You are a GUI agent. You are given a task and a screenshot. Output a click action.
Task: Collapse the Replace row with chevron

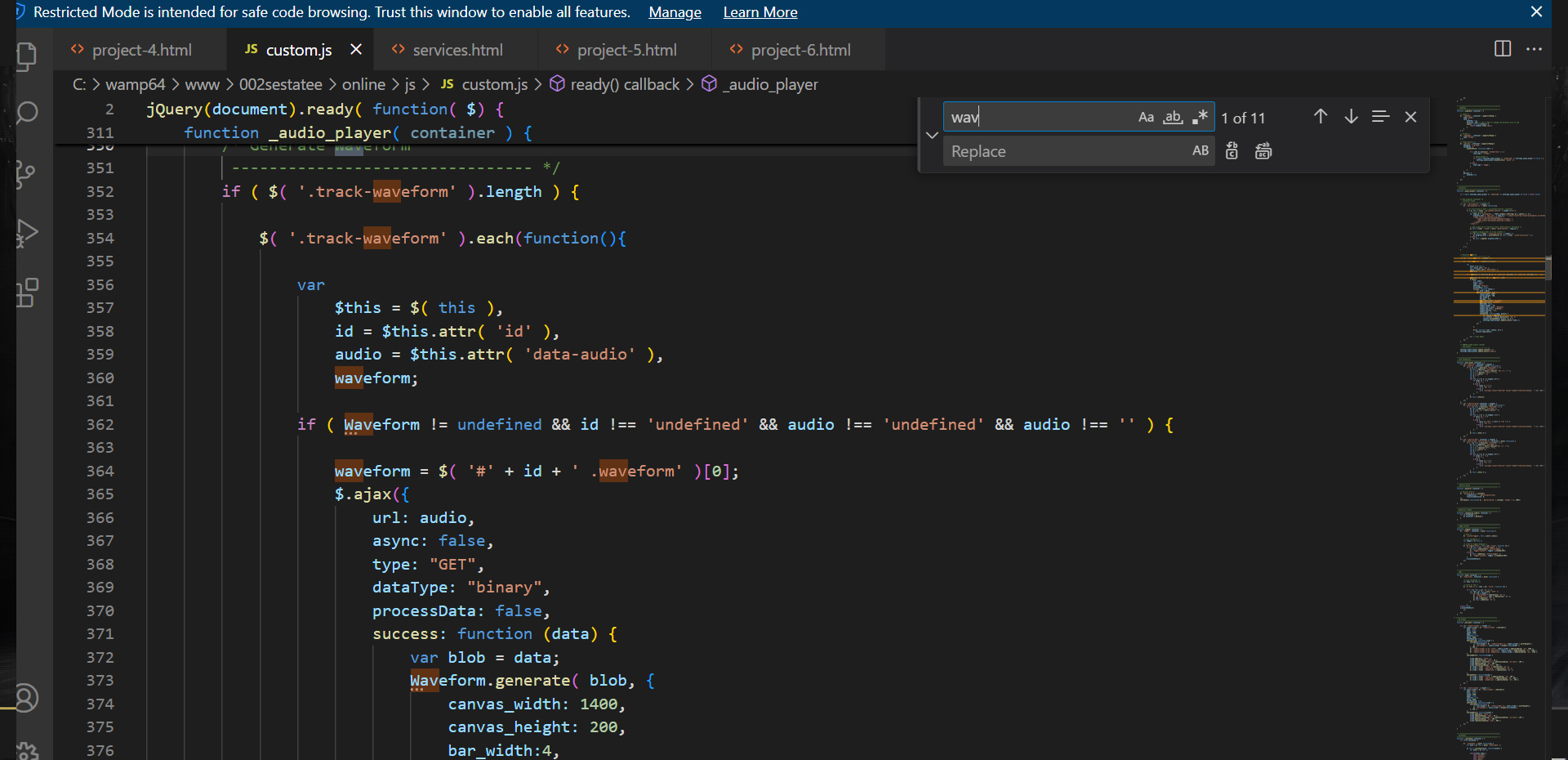tap(932, 135)
